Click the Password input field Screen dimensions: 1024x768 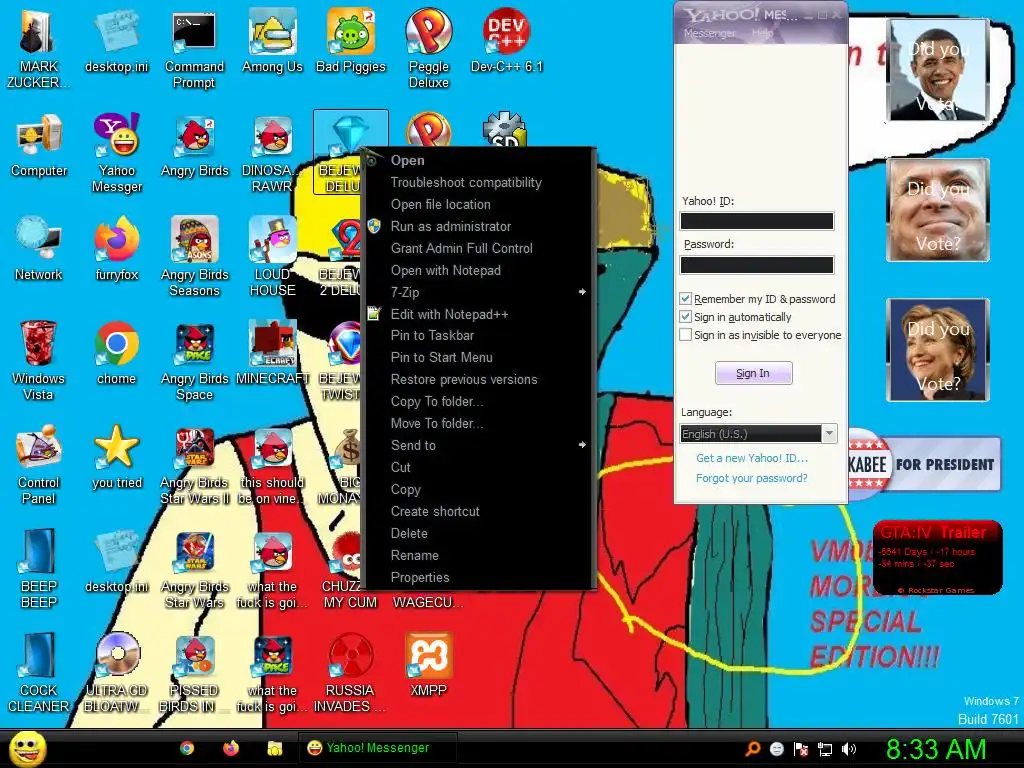(757, 264)
